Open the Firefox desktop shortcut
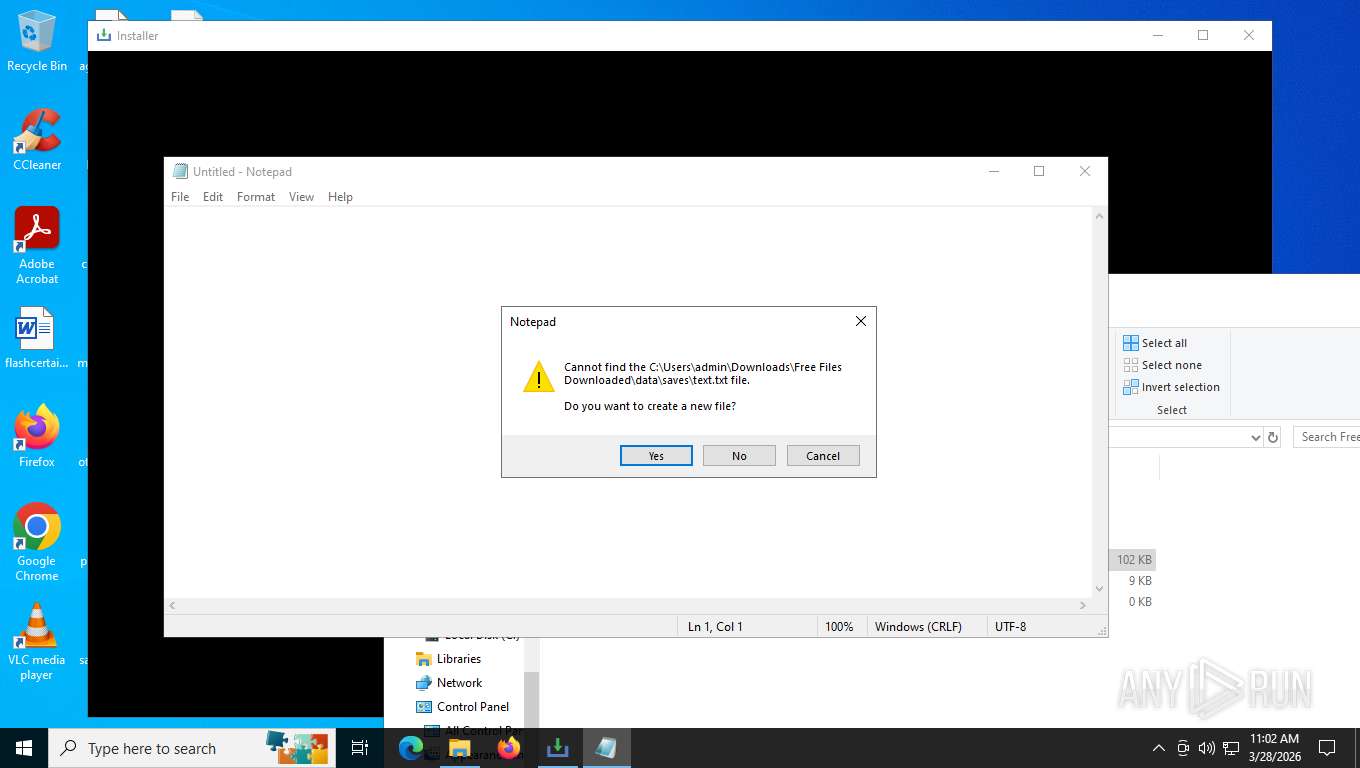This screenshot has width=1360, height=768. [x=37, y=436]
